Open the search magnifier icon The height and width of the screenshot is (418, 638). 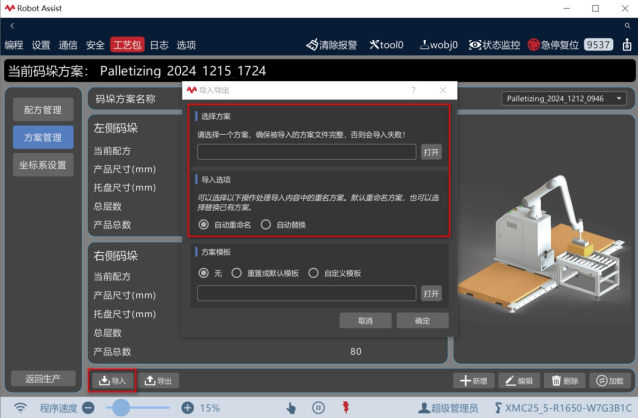point(627,26)
